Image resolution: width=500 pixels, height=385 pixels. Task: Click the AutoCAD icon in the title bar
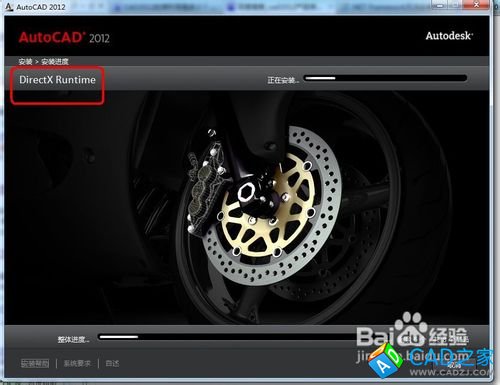click(9, 7)
